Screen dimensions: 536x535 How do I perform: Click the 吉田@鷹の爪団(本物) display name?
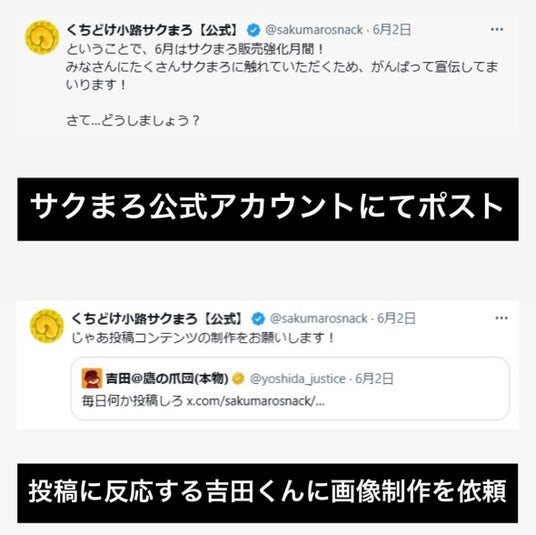click(167, 378)
